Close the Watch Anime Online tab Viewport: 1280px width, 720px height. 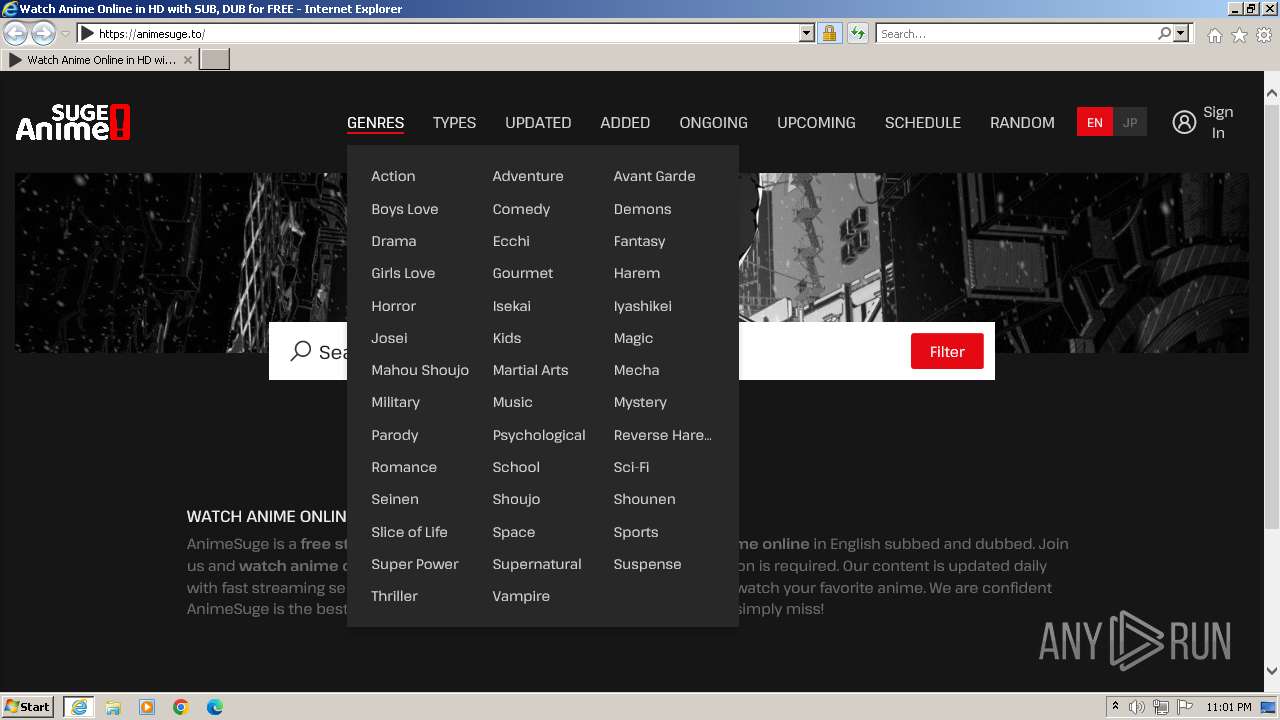coord(188,60)
